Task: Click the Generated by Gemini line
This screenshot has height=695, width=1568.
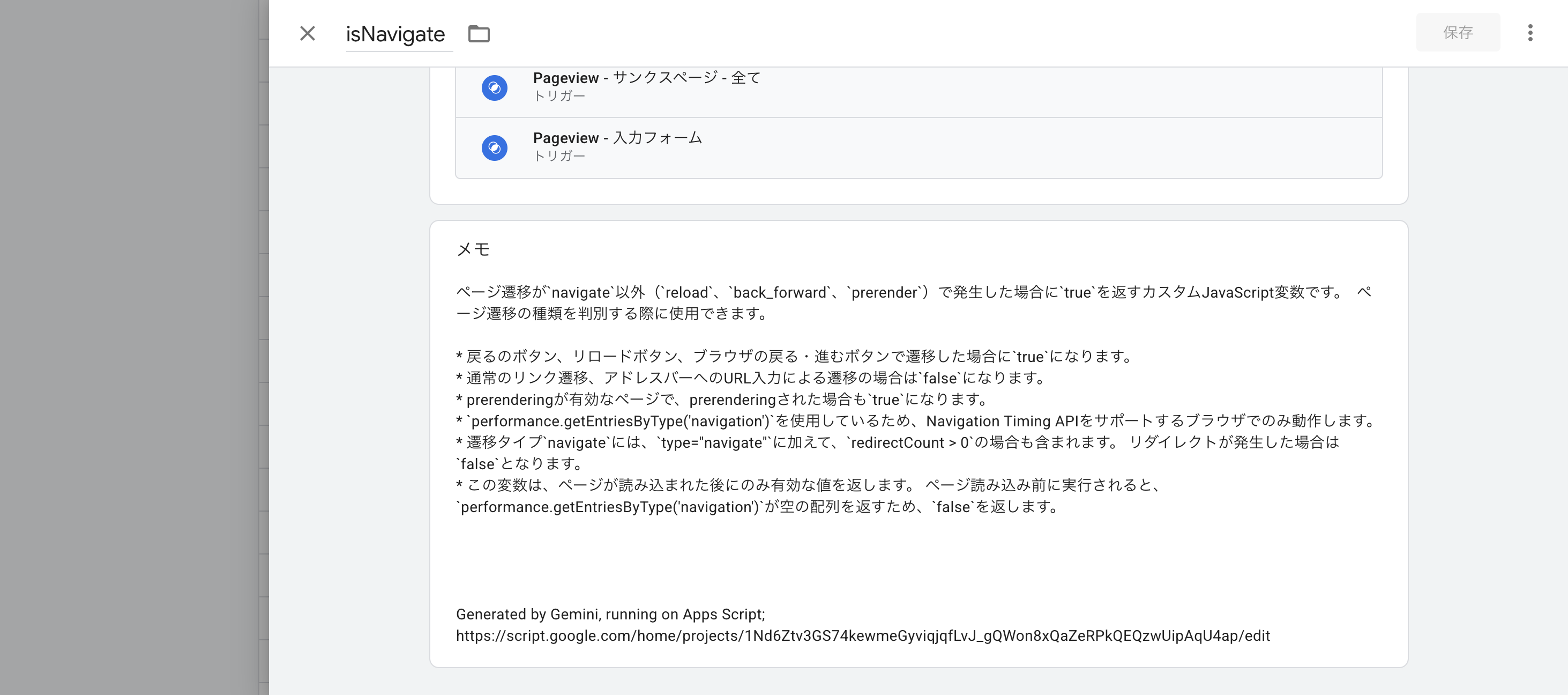Action: click(610, 614)
